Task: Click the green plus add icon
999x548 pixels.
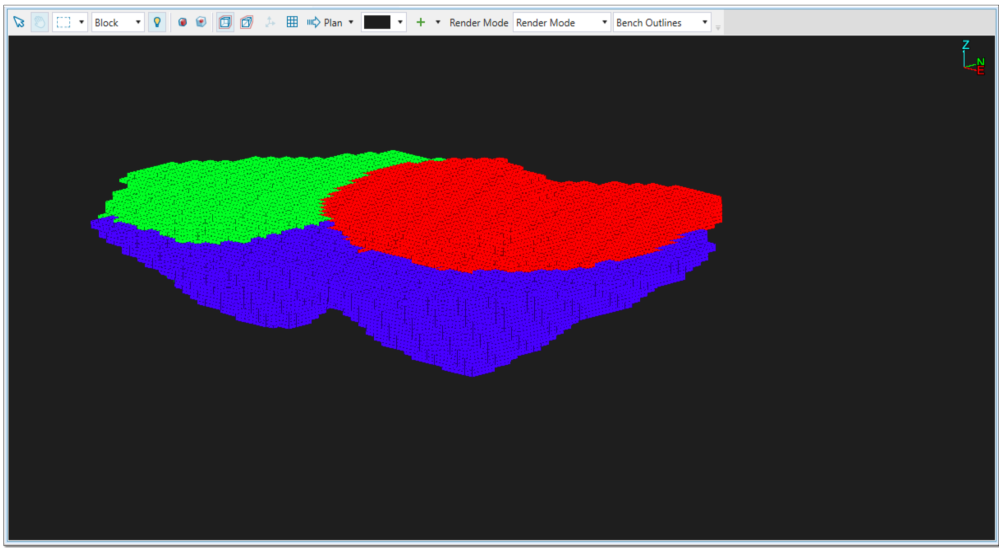Action: (420, 22)
